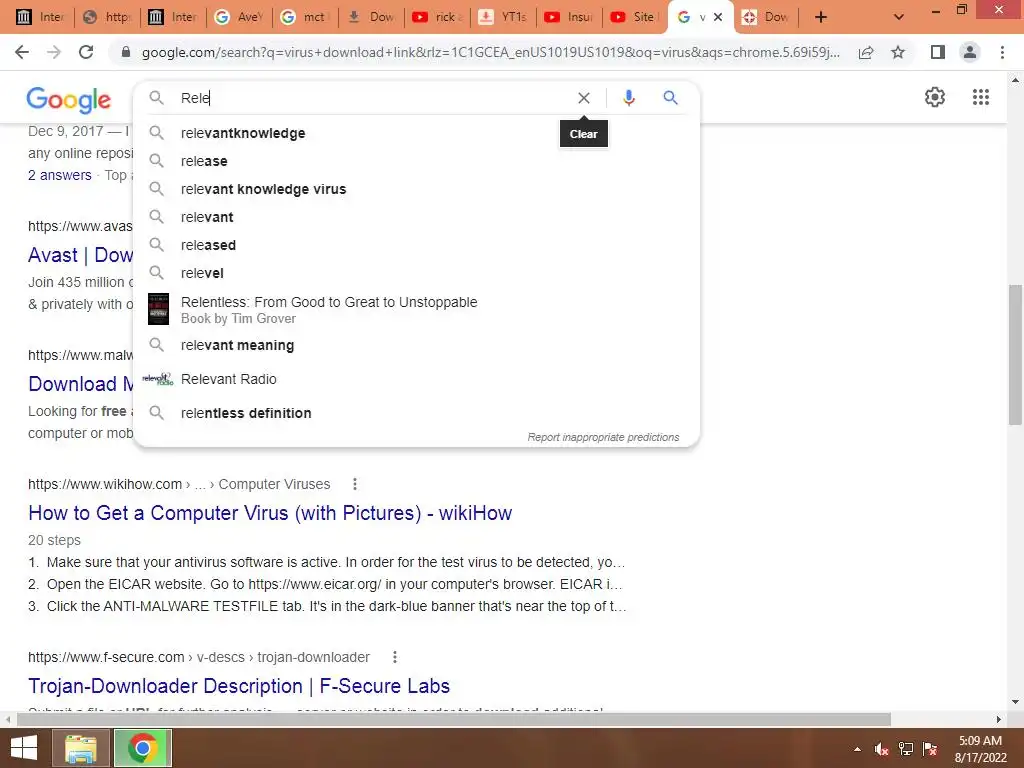Viewport: 1024px width, 768px height.
Task: Go to Google home via the logo
Action: pyautogui.click(x=69, y=99)
